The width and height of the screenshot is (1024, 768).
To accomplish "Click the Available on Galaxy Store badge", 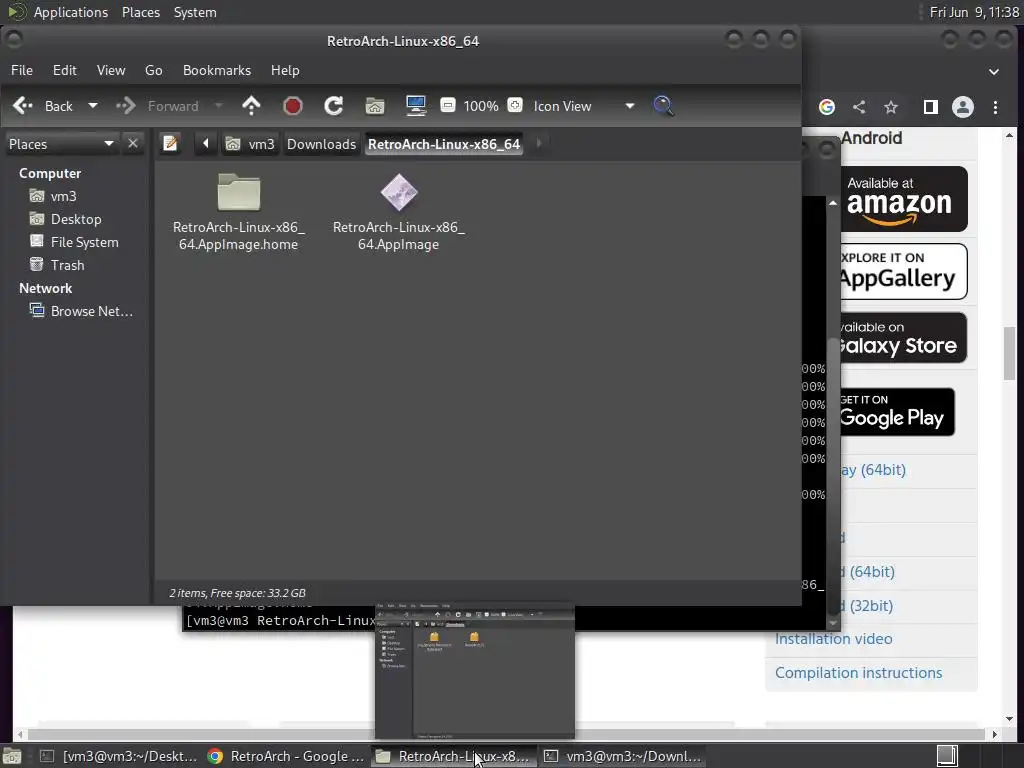I will [x=904, y=338].
